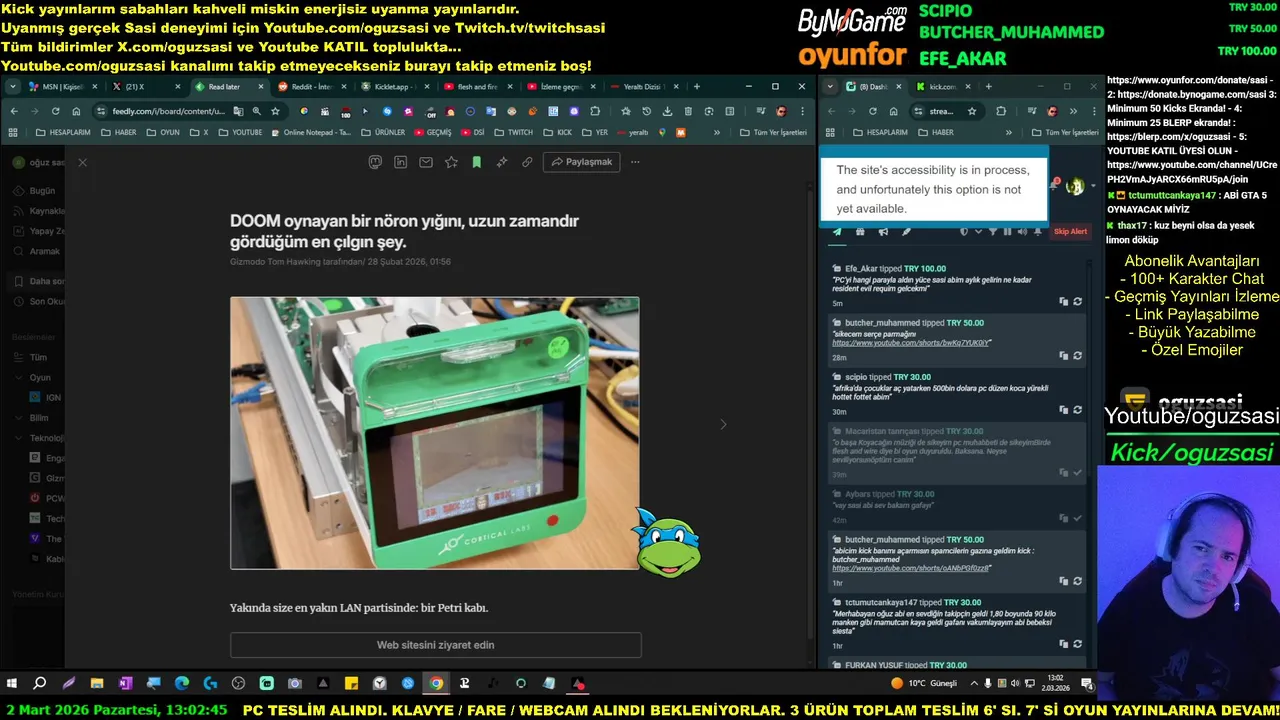Open the YOUTUBE bookmarks folder

coord(240,132)
